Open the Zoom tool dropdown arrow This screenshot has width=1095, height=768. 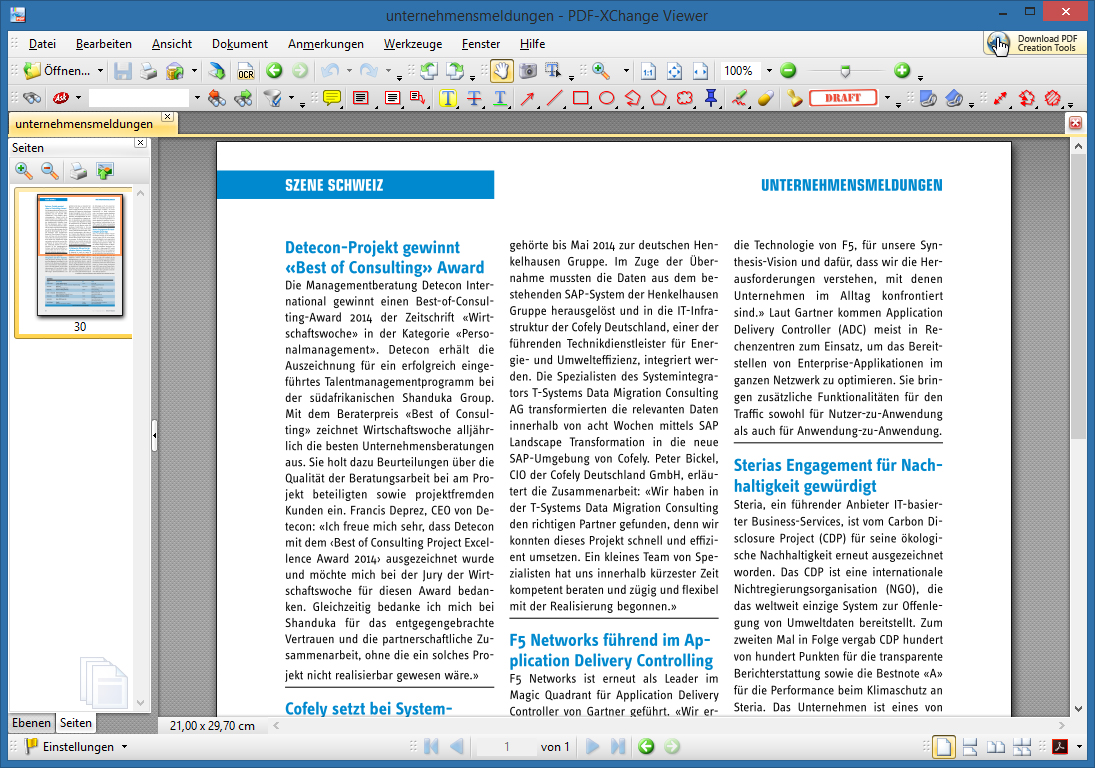point(626,71)
